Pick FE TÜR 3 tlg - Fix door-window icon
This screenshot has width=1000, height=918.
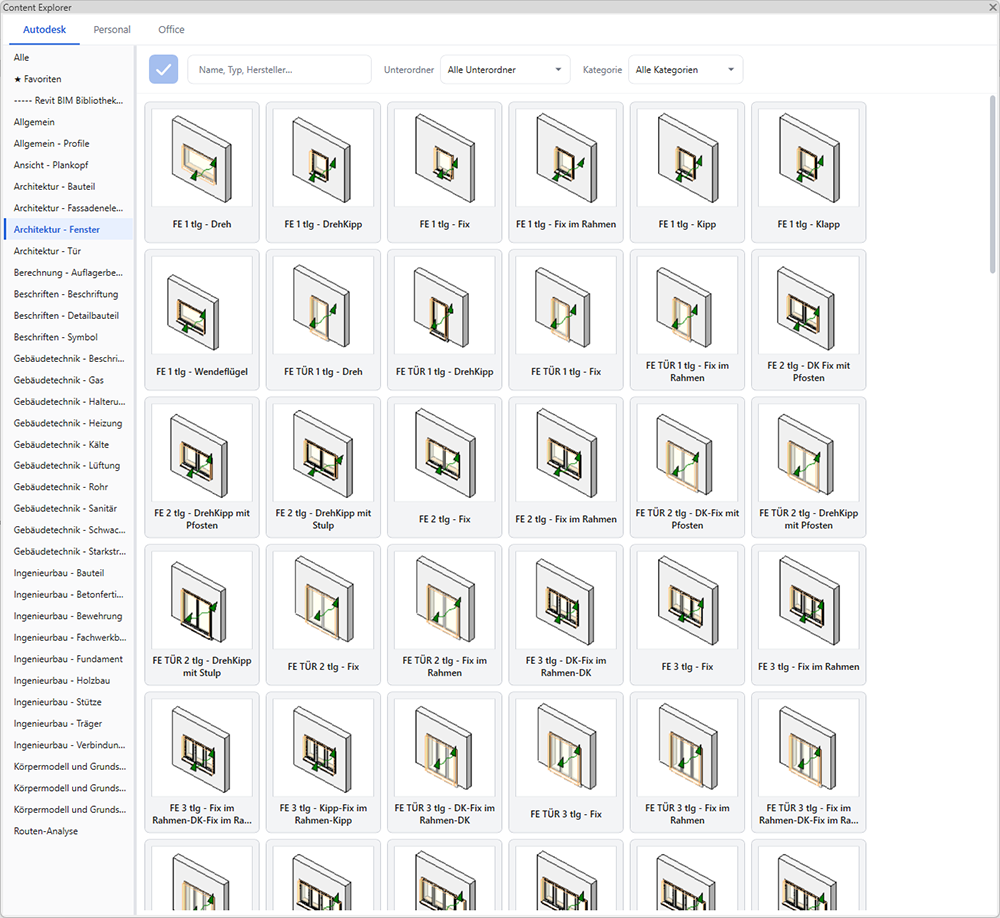566,748
